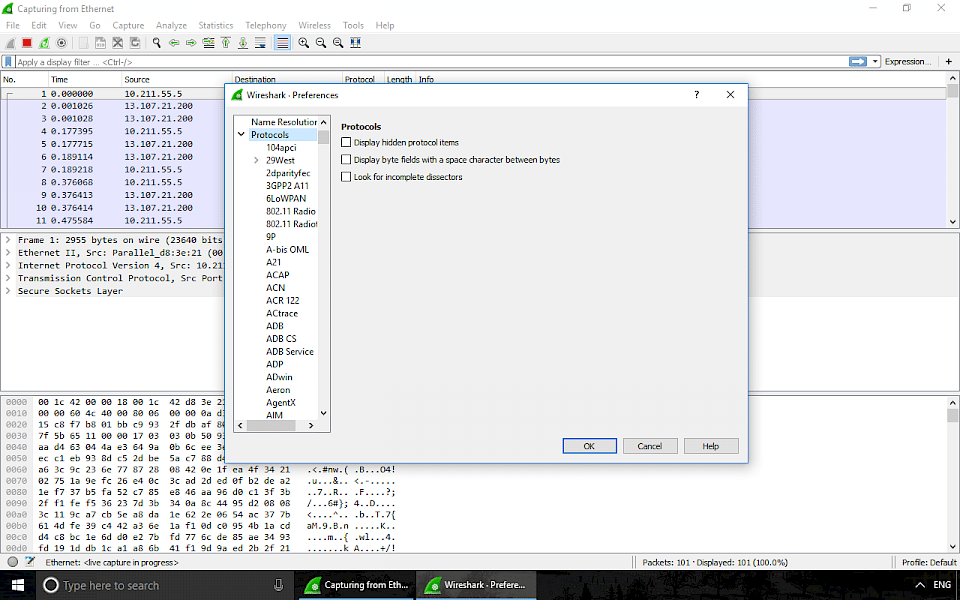The image size is (960, 600).
Task: Go back to the previous packet
Action: [174, 43]
